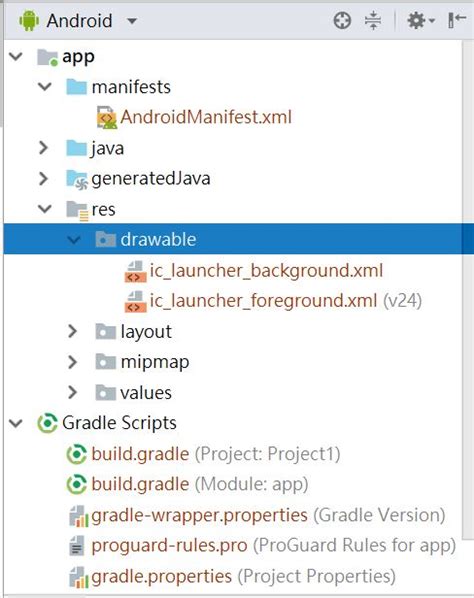474x598 pixels.
Task: Collapse the res folder
Action: 45,209
